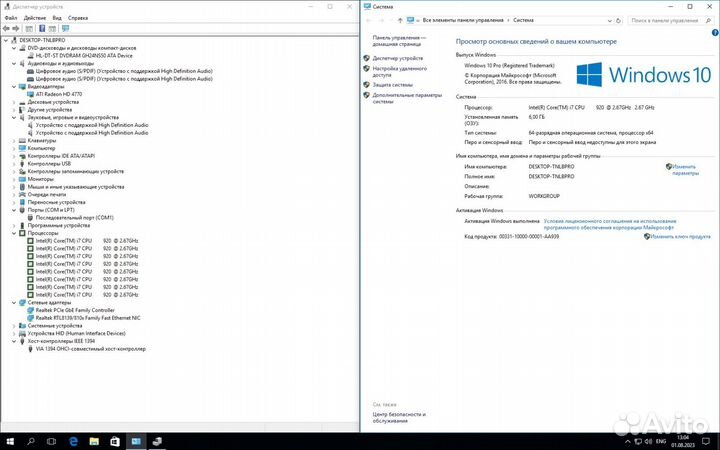Select the ATI Radeon HD 4770 display adapter
The height and width of the screenshot is (450, 720).
[59, 94]
